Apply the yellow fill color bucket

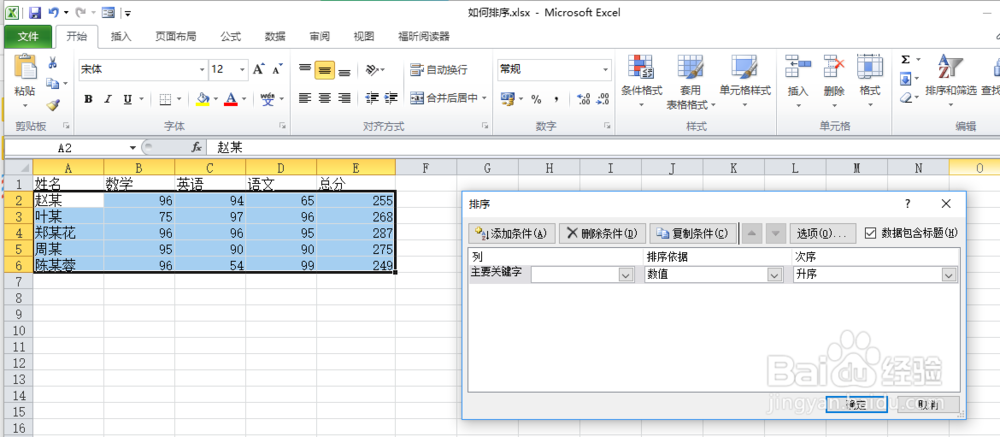coord(203,99)
